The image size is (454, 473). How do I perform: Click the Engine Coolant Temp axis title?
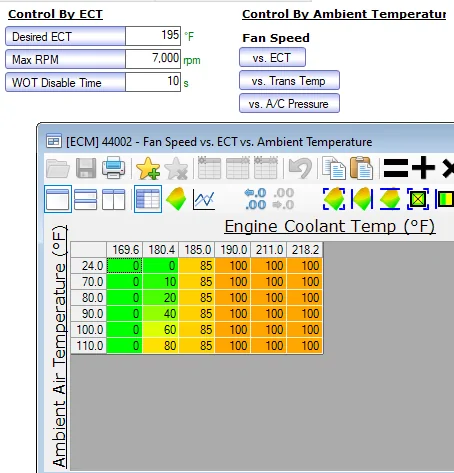point(330,226)
